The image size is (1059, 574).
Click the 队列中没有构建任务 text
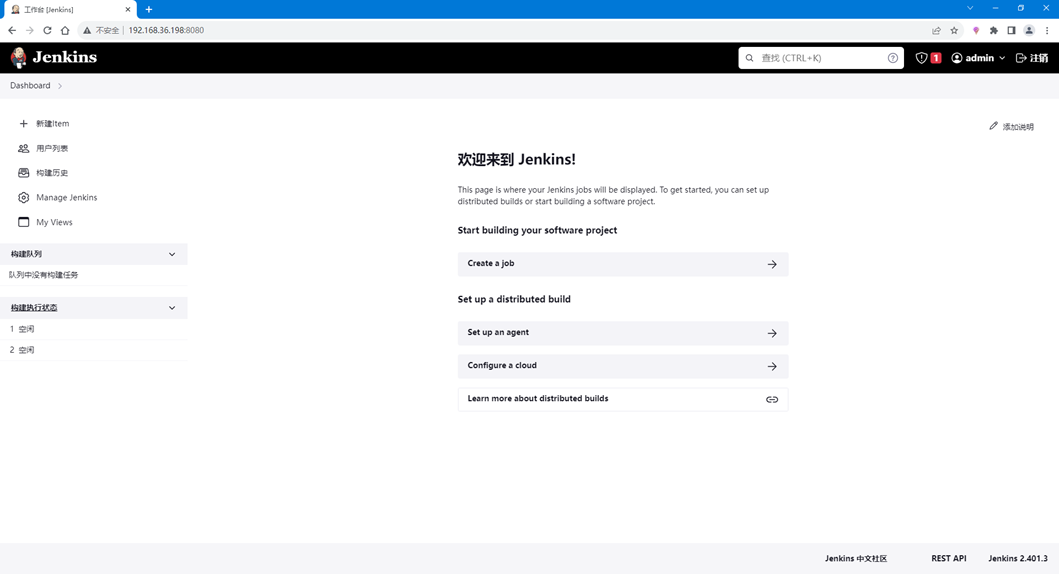[43, 275]
